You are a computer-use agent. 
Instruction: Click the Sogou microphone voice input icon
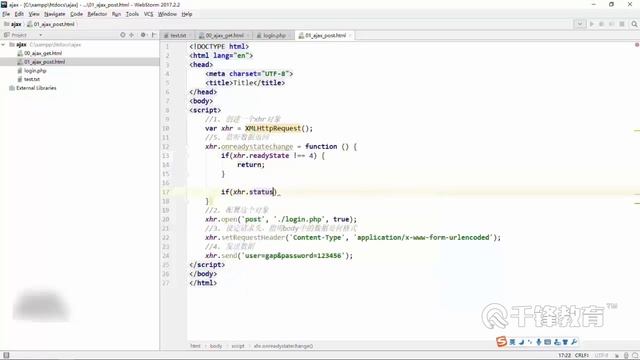pos(539,342)
